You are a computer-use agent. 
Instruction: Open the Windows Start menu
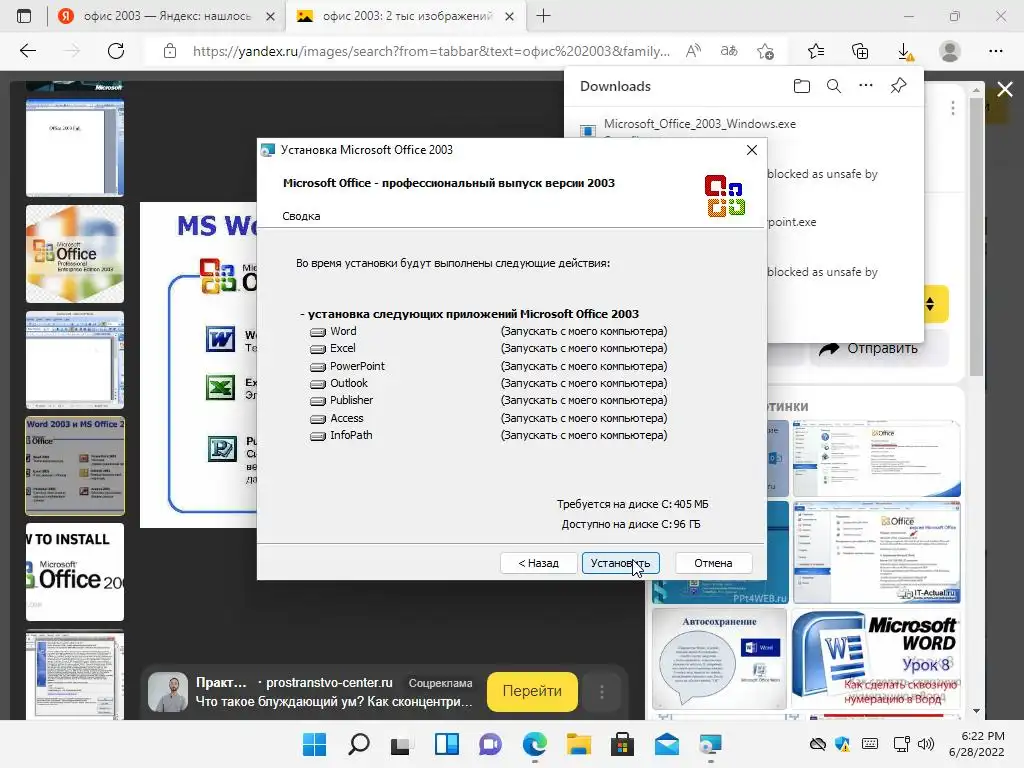point(315,744)
